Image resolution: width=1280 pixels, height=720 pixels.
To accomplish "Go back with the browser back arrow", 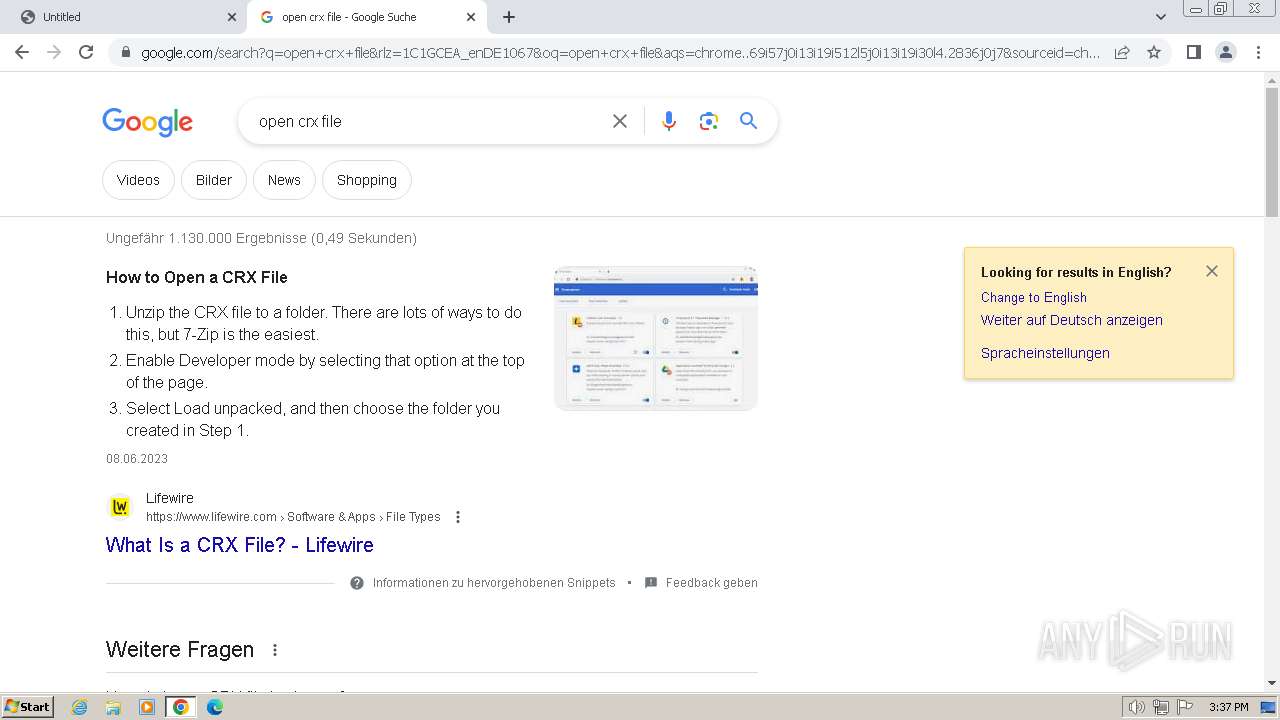I will point(22,52).
